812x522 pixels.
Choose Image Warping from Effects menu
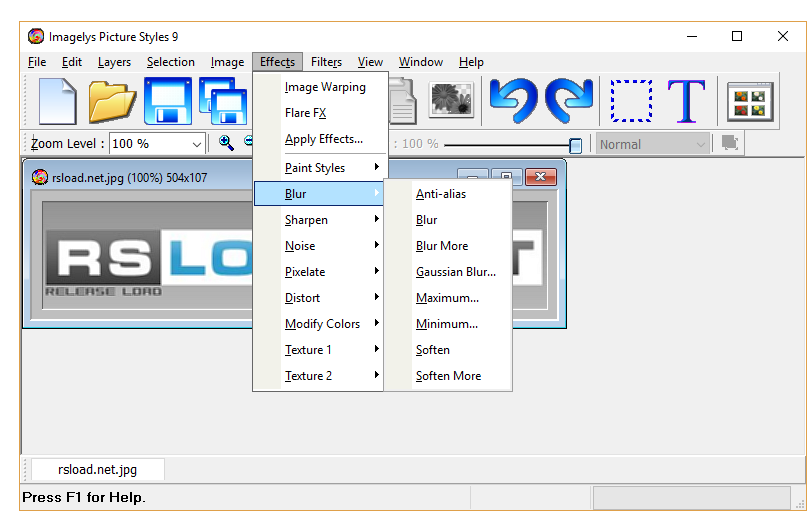pyautogui.click(x=321, y=87)
